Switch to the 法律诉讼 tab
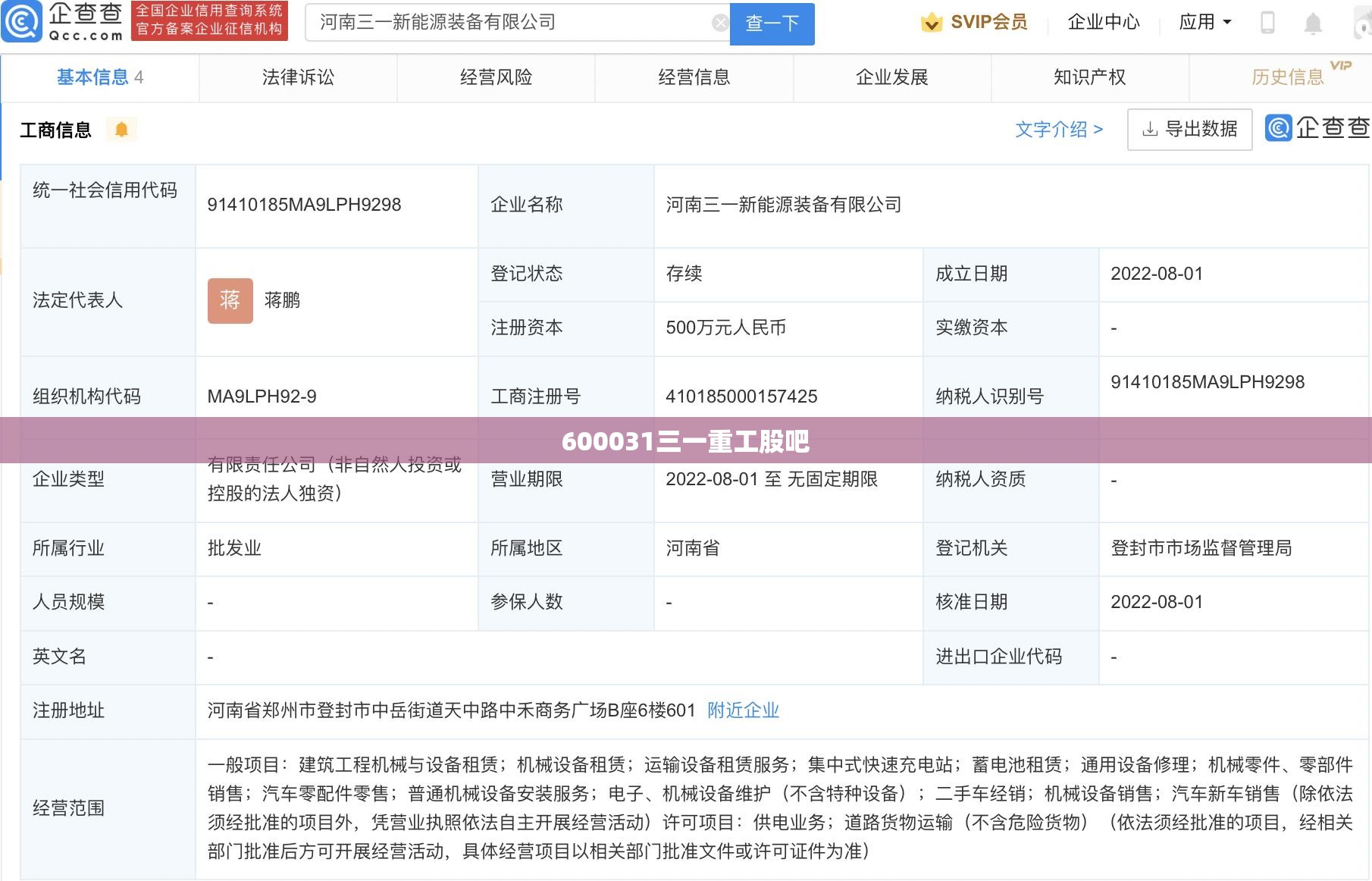This screenshot has width=1372, height=881. tap(298, 77)
